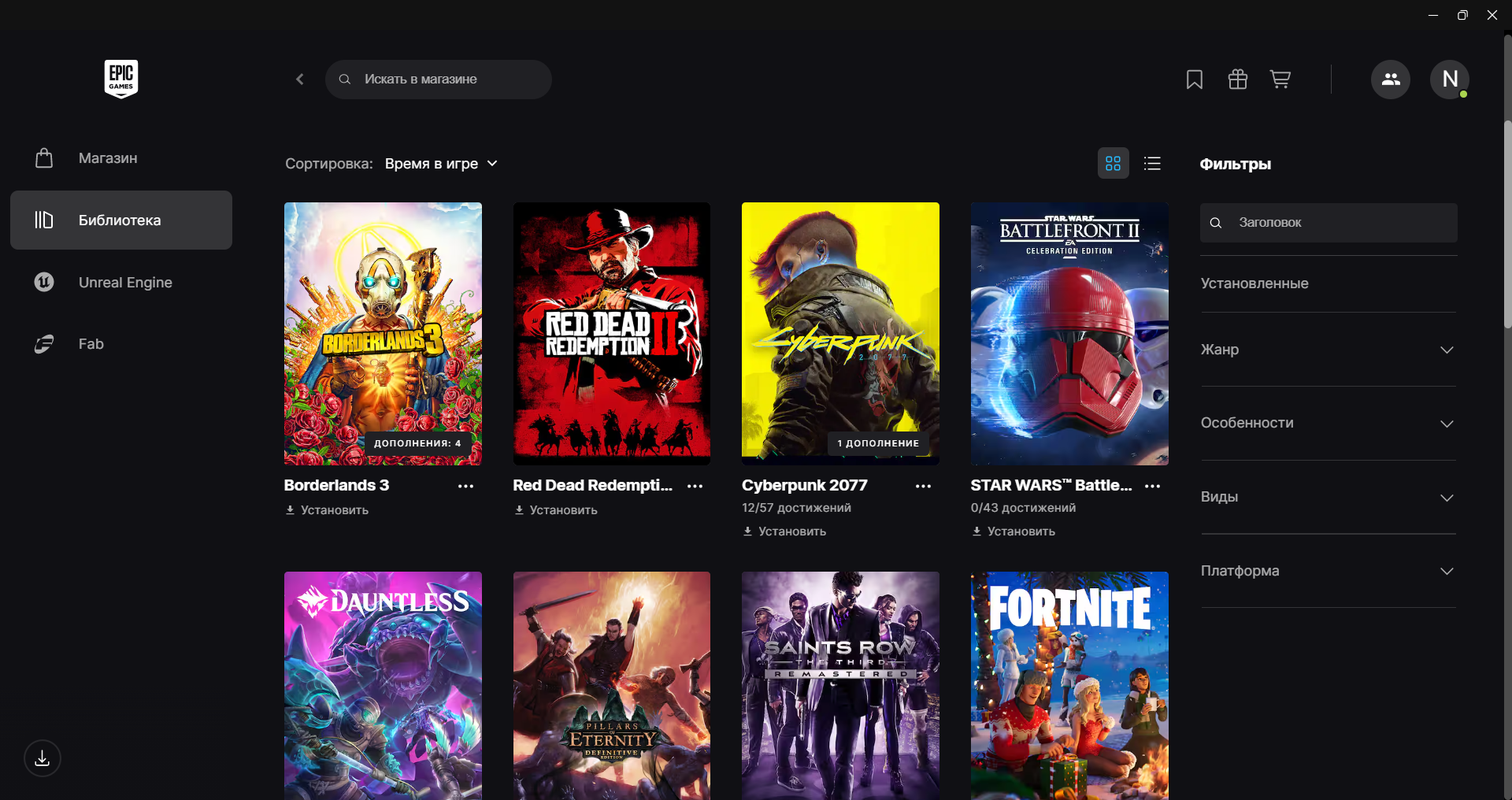Click the 1 ДОПОЛНЕНИЕ badge

878,443
